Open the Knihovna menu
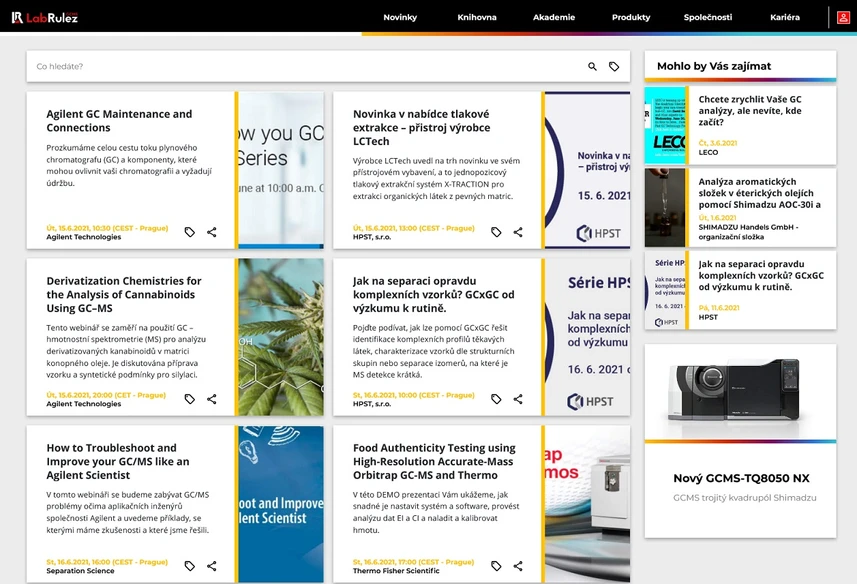The height and width of the screenshot is (584, 857). coord(477,17)
